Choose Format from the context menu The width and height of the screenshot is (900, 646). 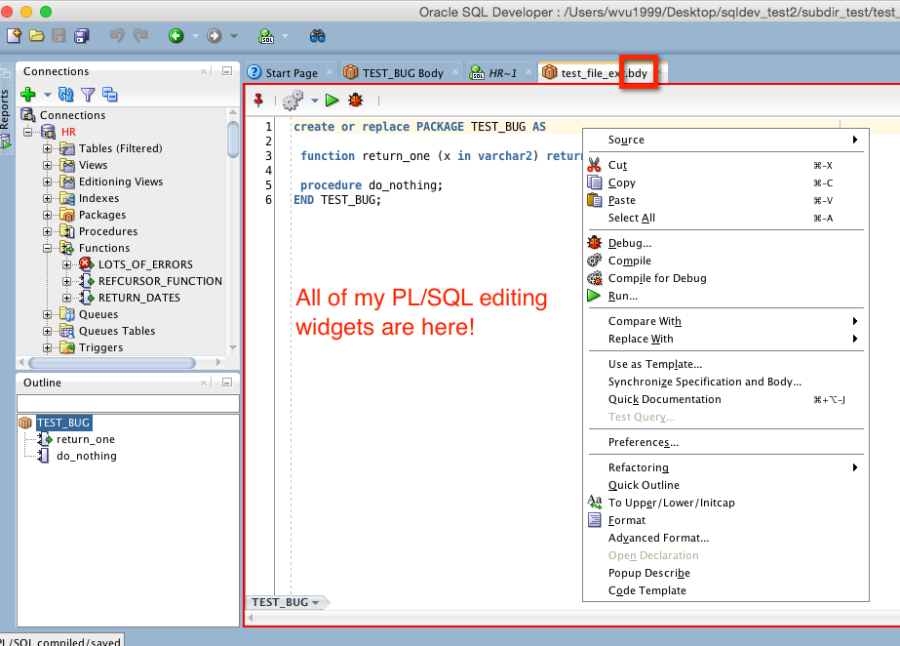[726, 520]
